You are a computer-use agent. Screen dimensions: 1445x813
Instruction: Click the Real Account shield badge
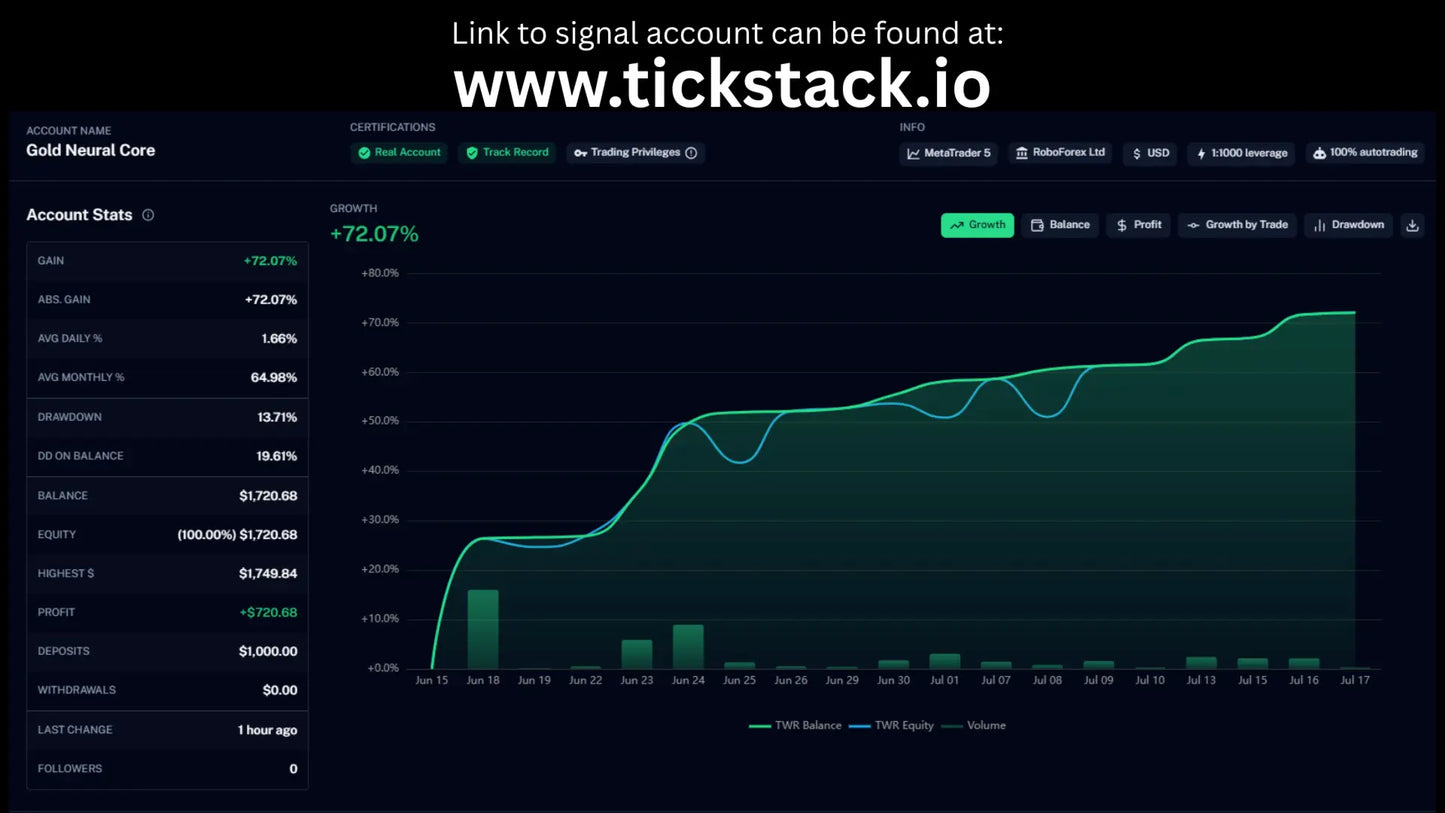(x=399, y=153)
